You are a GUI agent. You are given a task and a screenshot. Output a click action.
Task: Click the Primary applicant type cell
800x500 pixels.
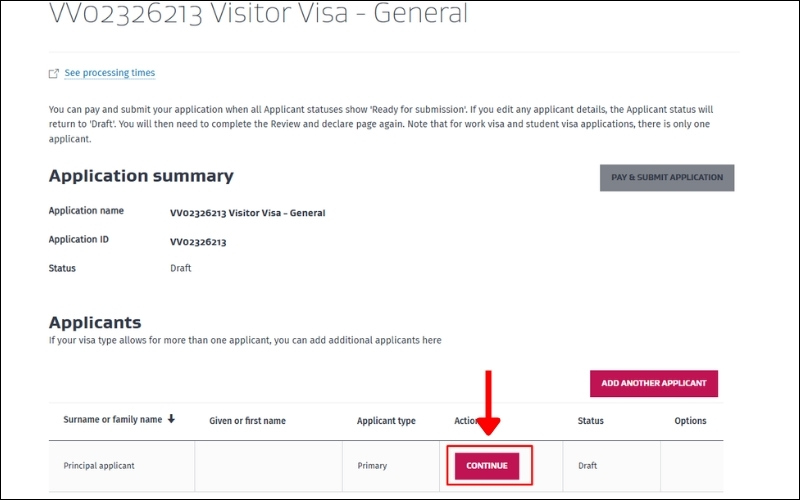coord(372,466)
